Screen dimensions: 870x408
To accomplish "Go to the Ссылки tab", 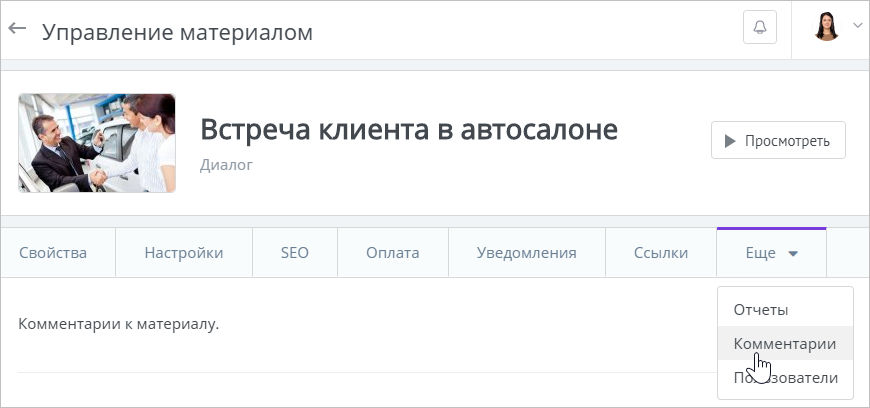I will [x=661, y=253].
